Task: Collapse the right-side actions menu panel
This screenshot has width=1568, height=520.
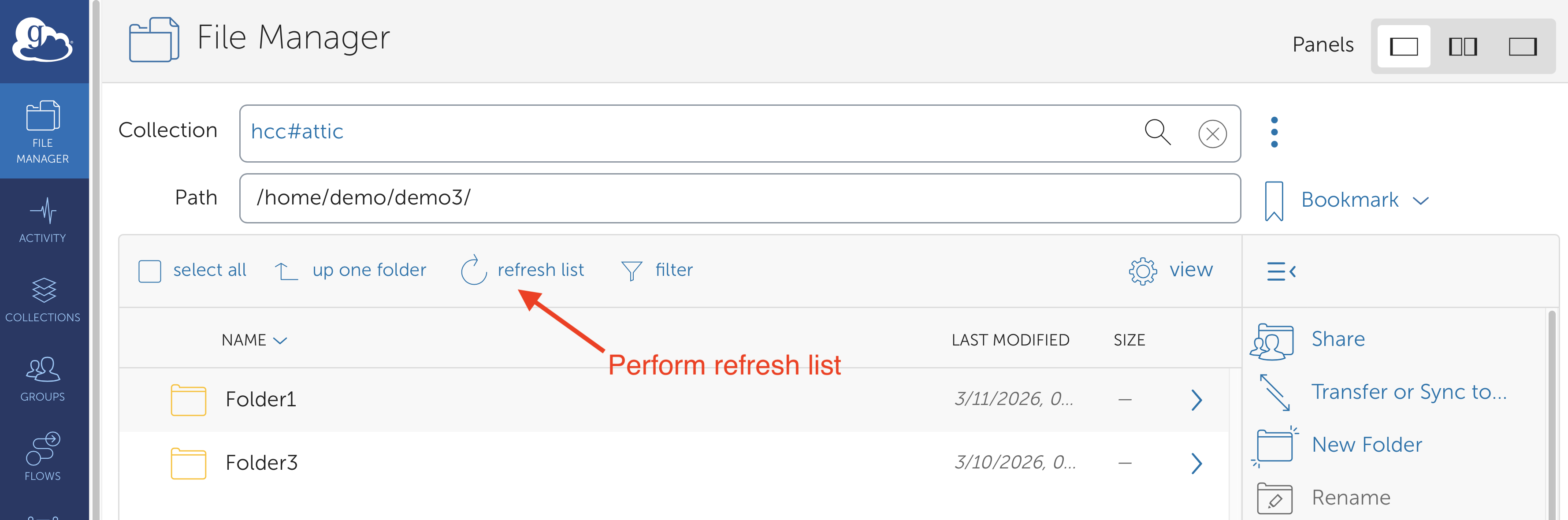Action: (x=1281, y=271)
